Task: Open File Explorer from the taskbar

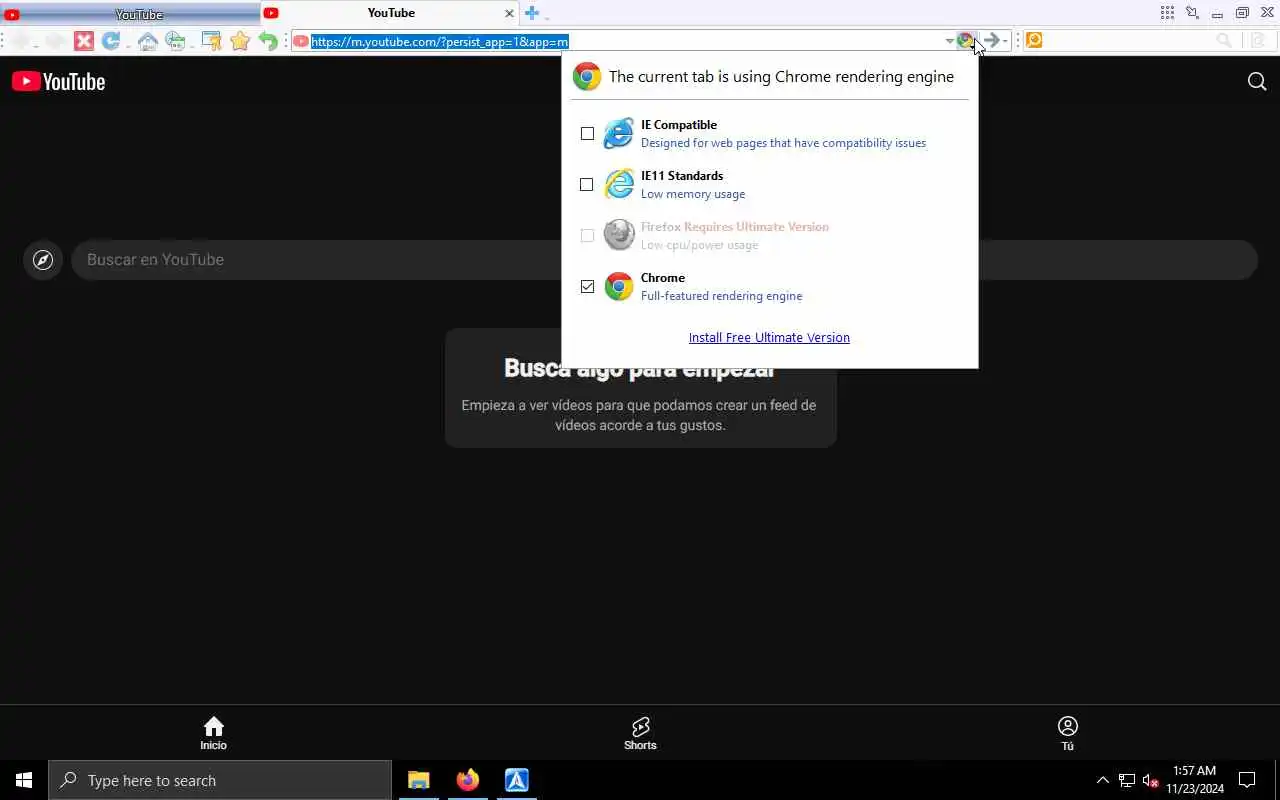Action: click(418, 780)
